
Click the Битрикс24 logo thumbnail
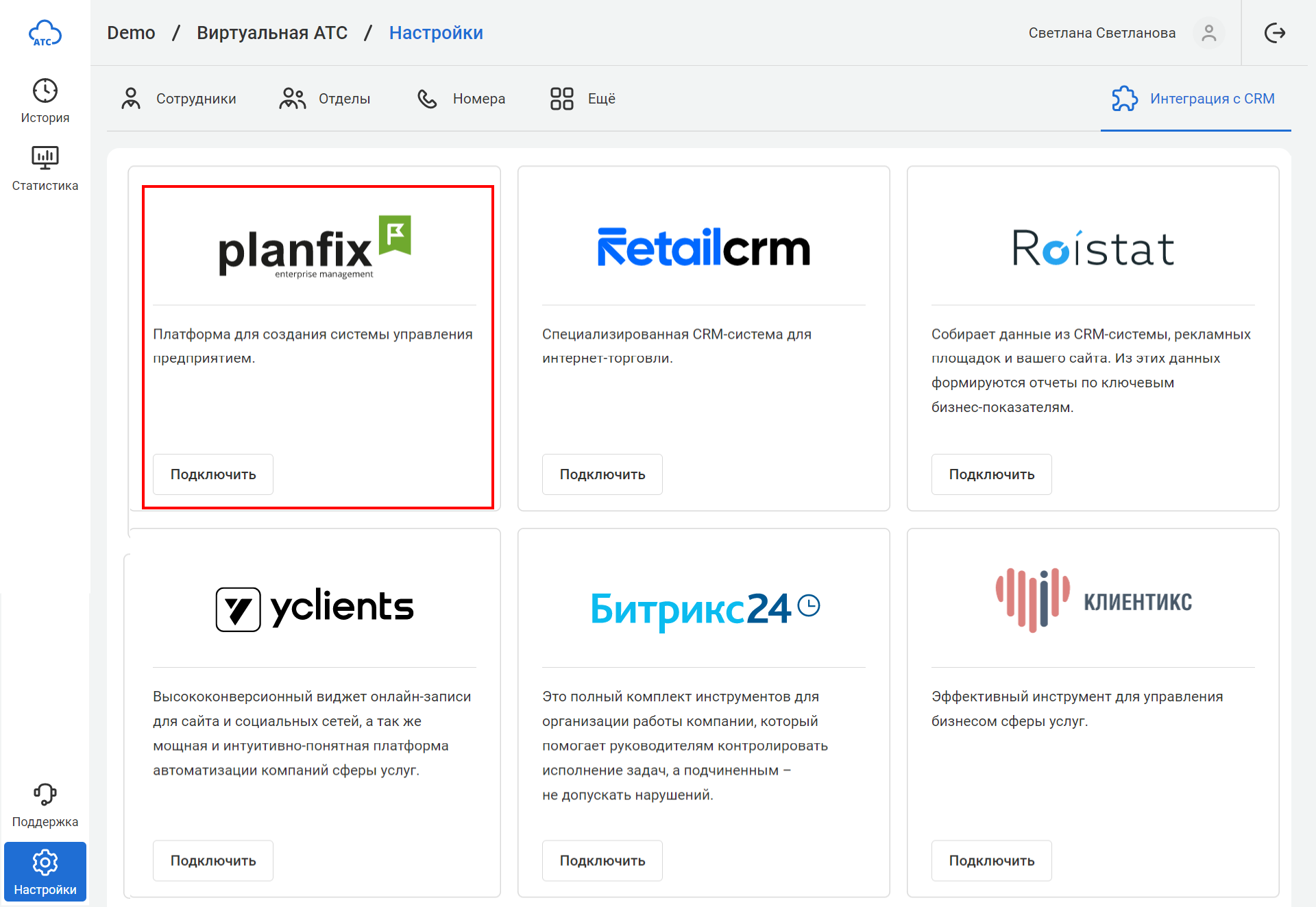704,608
